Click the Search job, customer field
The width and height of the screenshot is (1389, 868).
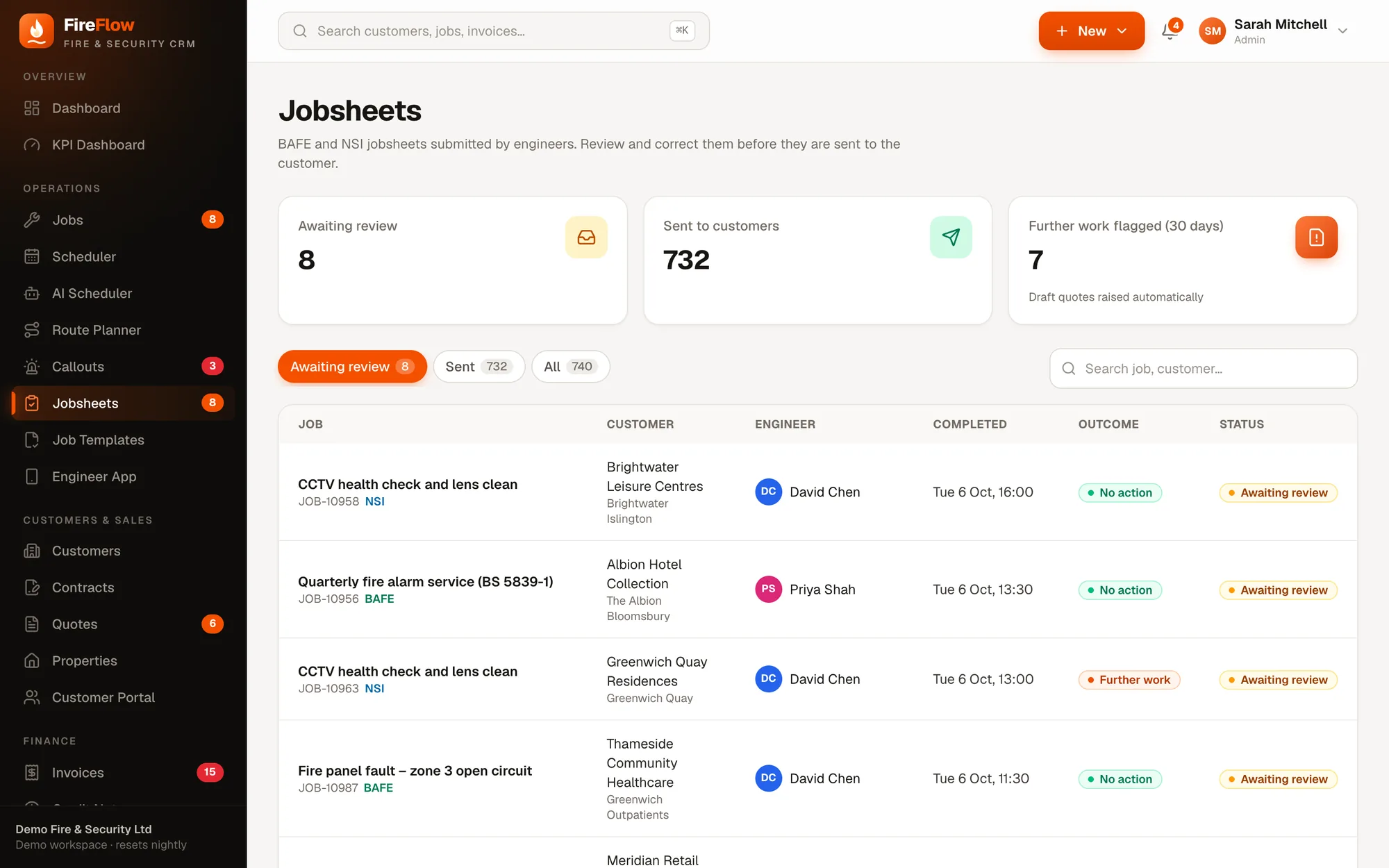[1204, 369]
